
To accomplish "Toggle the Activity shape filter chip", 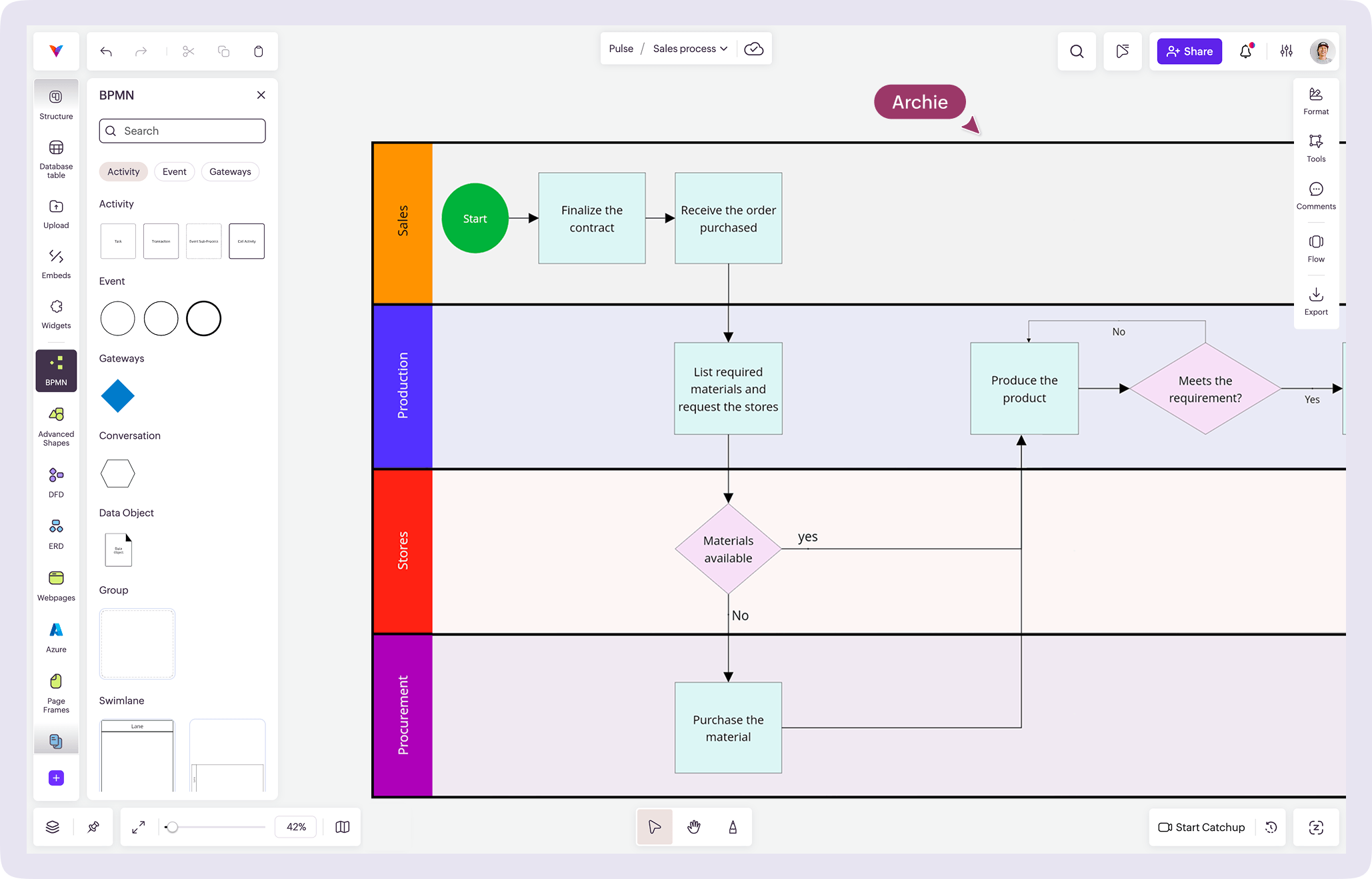I will click(123, 171).
